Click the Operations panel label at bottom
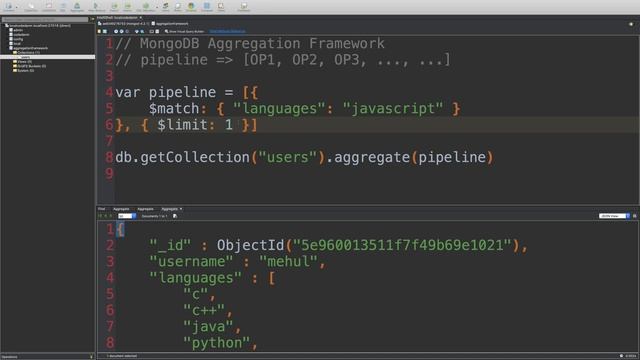Viewport: 640px width, 360px height. click(10, 357)
